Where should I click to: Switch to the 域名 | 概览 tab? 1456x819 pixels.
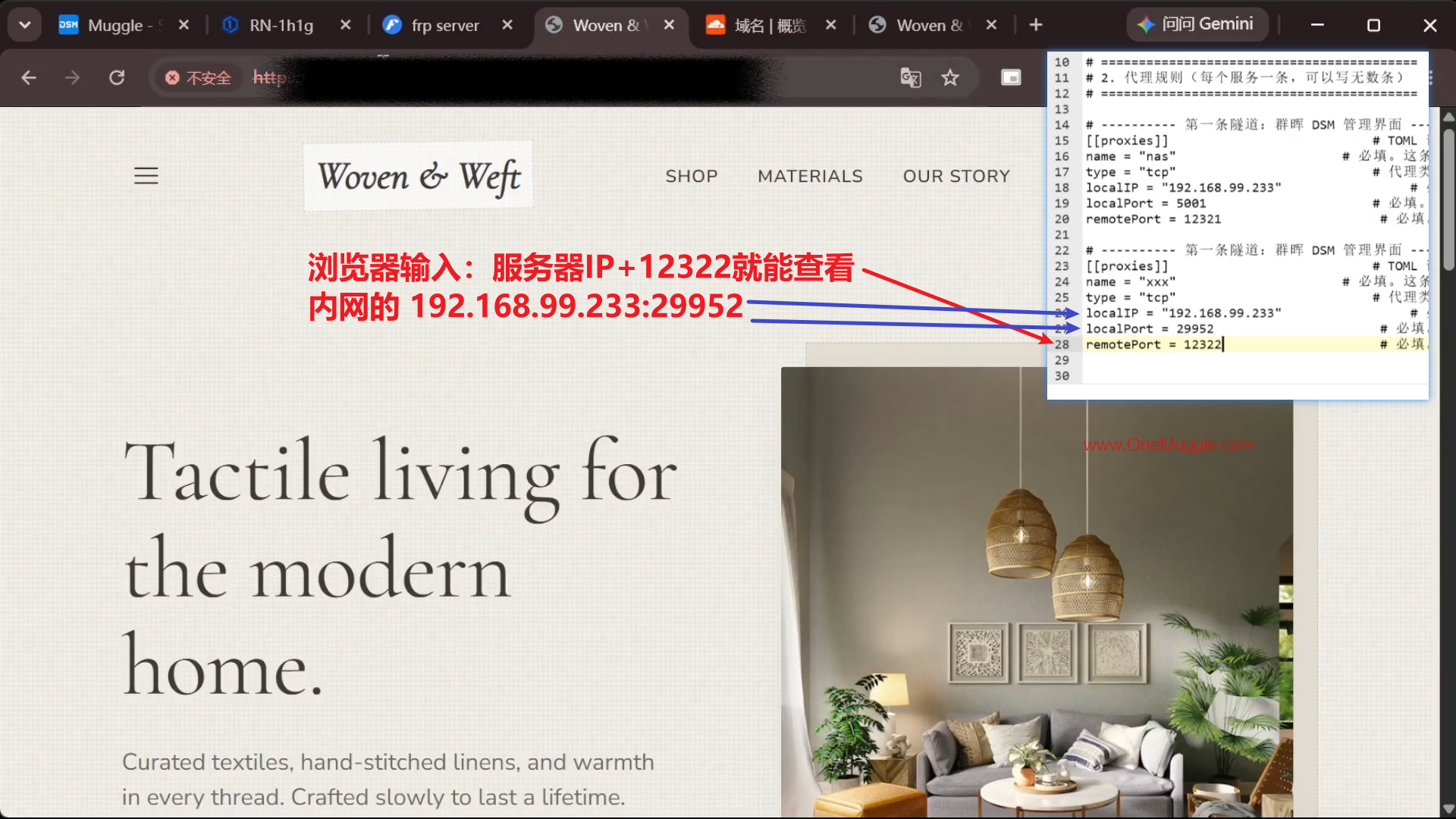(x=770, y=25)
